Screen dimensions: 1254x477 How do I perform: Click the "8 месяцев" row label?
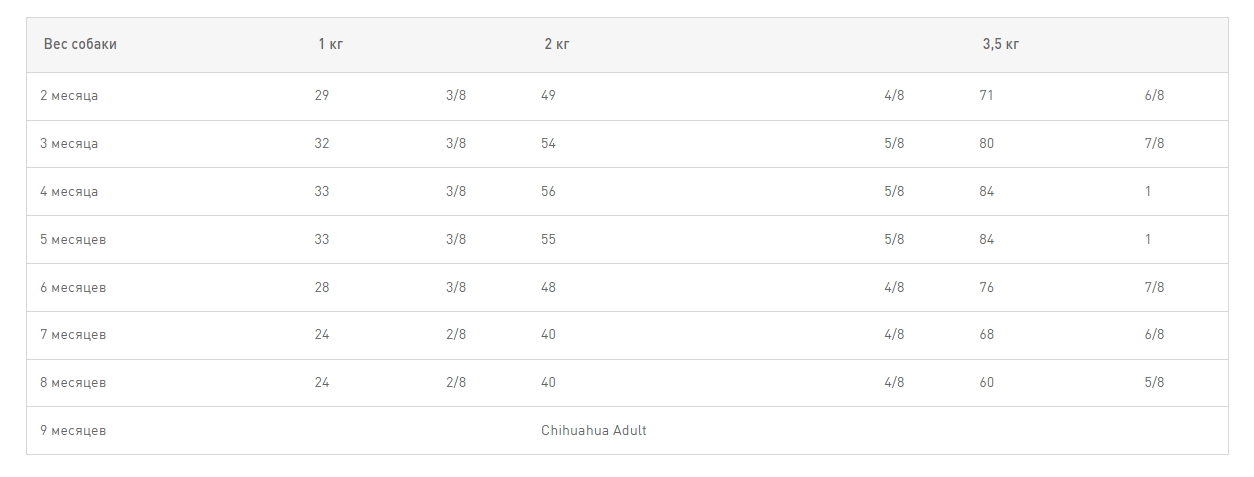(73, 383)
